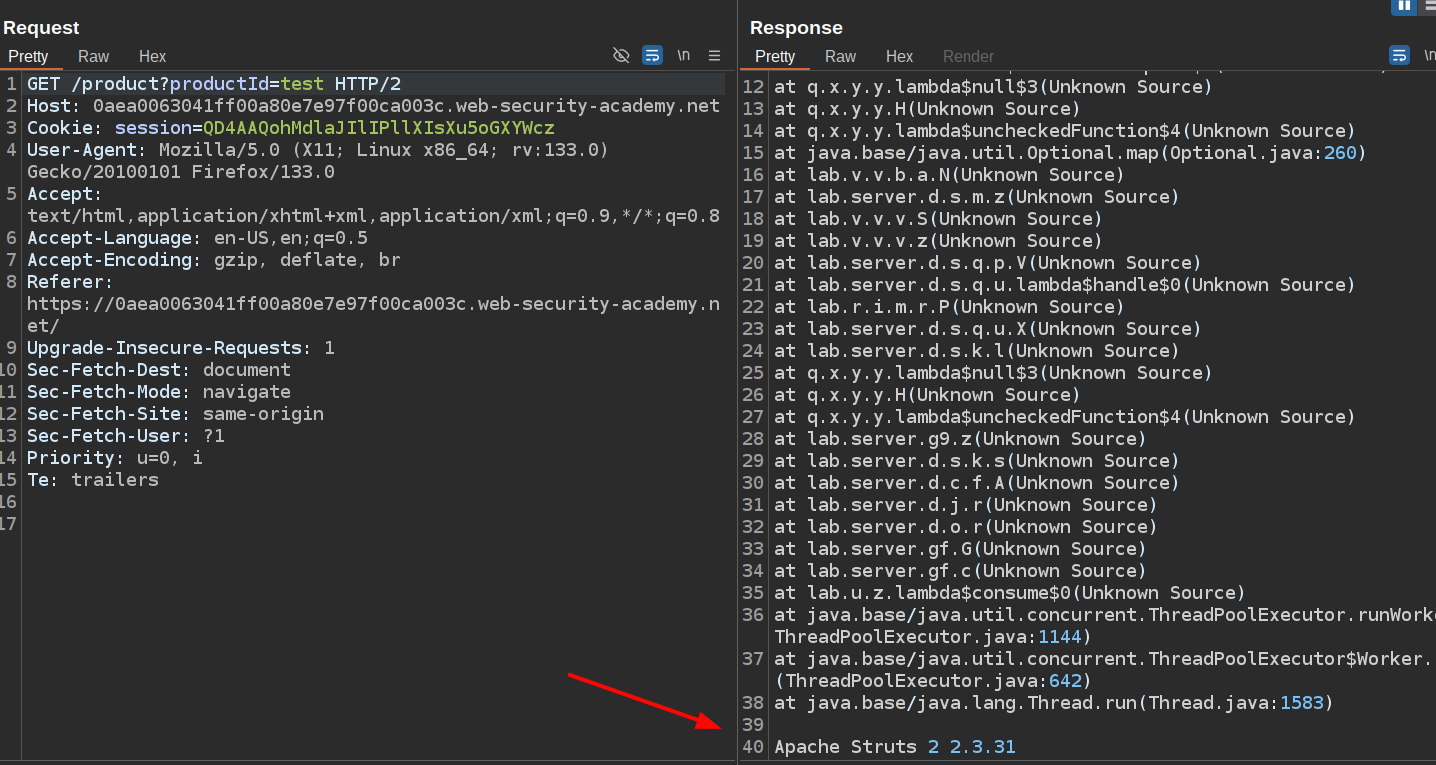Click the Thread.run(Thread.java:1583) stack line

click(1054, 703)
